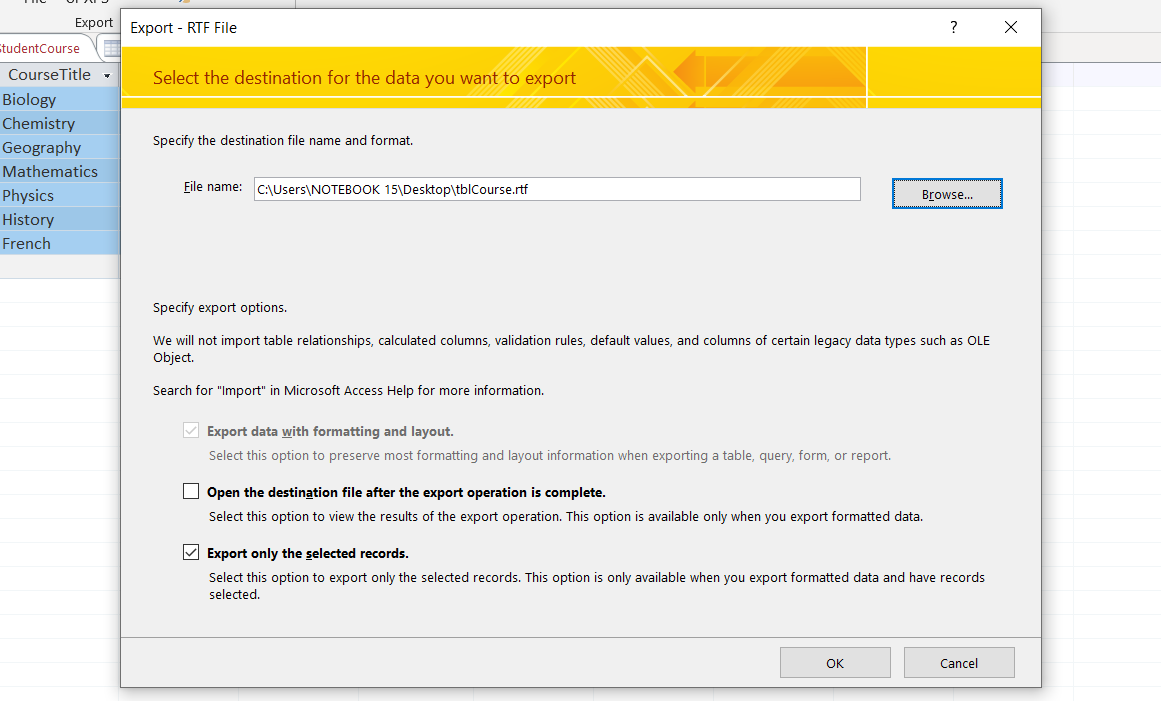Select the Mathematics record

coord(50,171)
